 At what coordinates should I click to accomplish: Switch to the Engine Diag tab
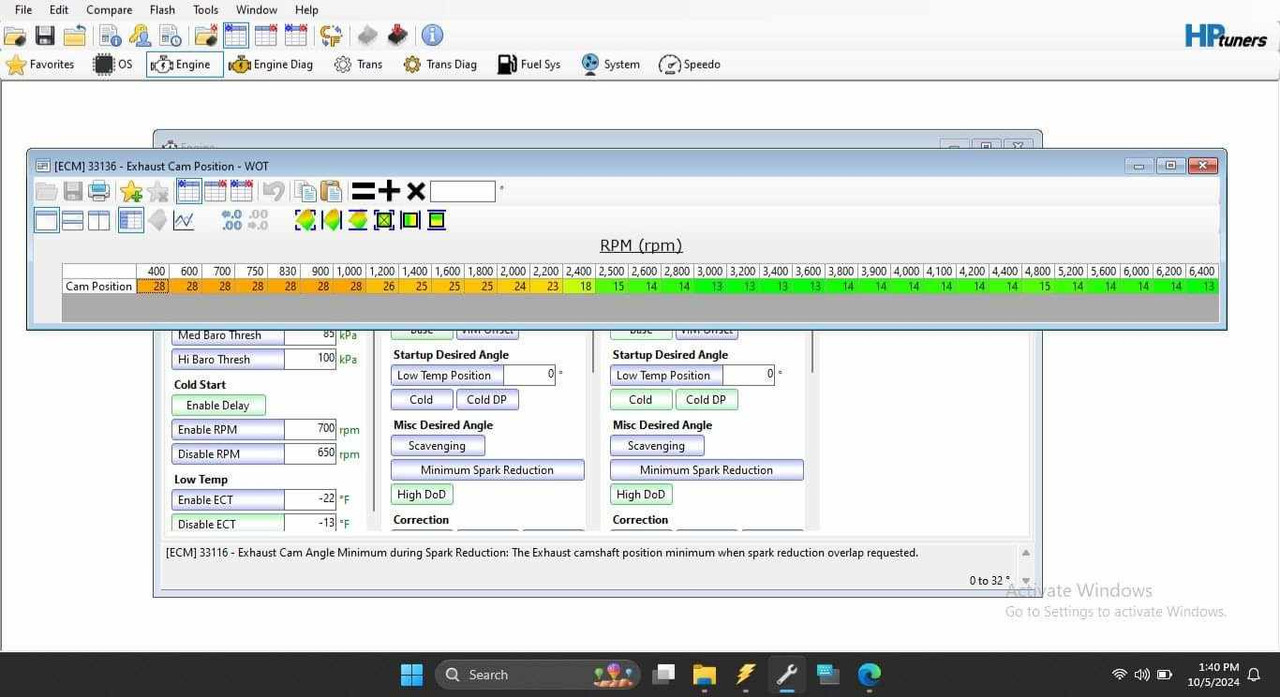pos(271,64)
